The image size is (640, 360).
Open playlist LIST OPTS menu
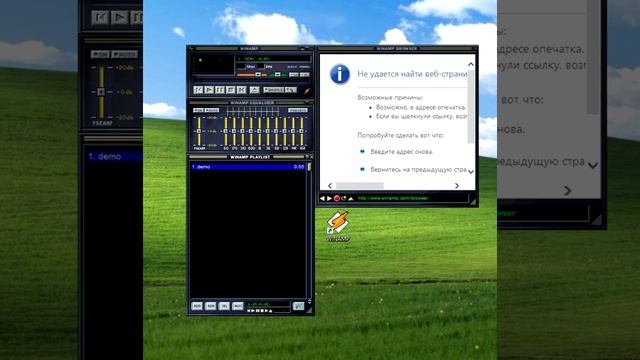point(298,306)
